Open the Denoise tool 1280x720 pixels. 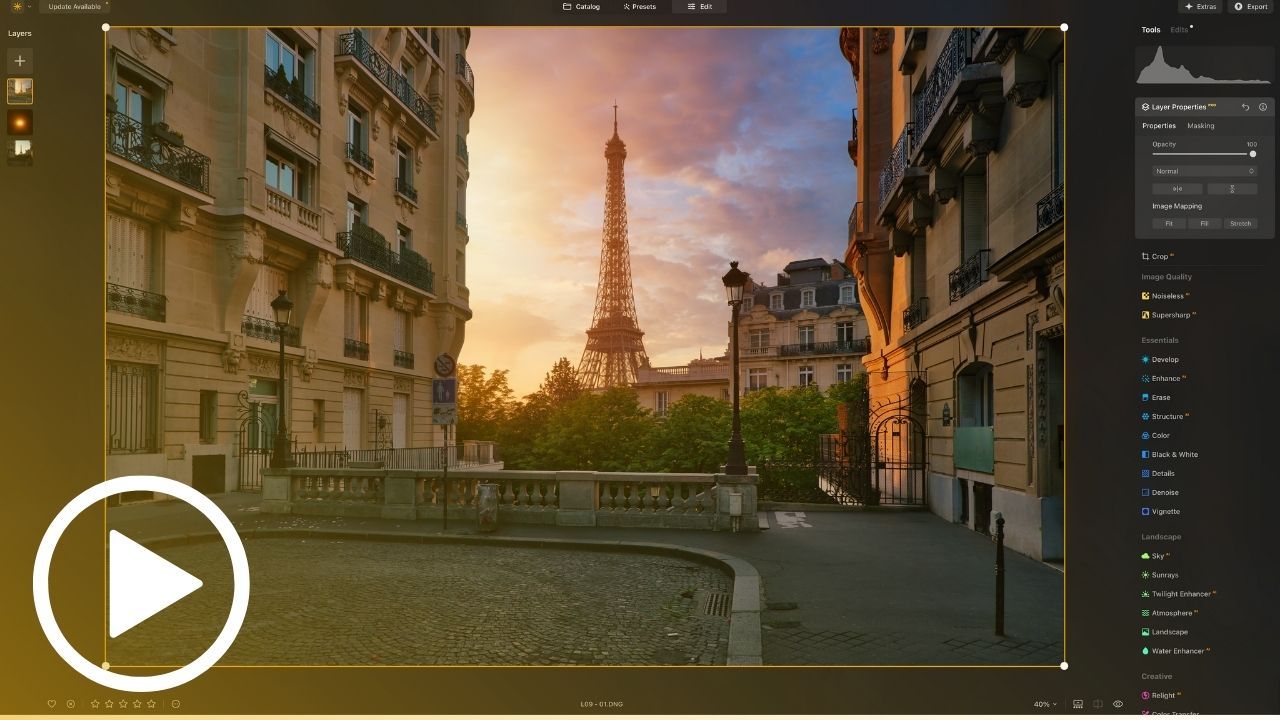(x=1160, y=493)
